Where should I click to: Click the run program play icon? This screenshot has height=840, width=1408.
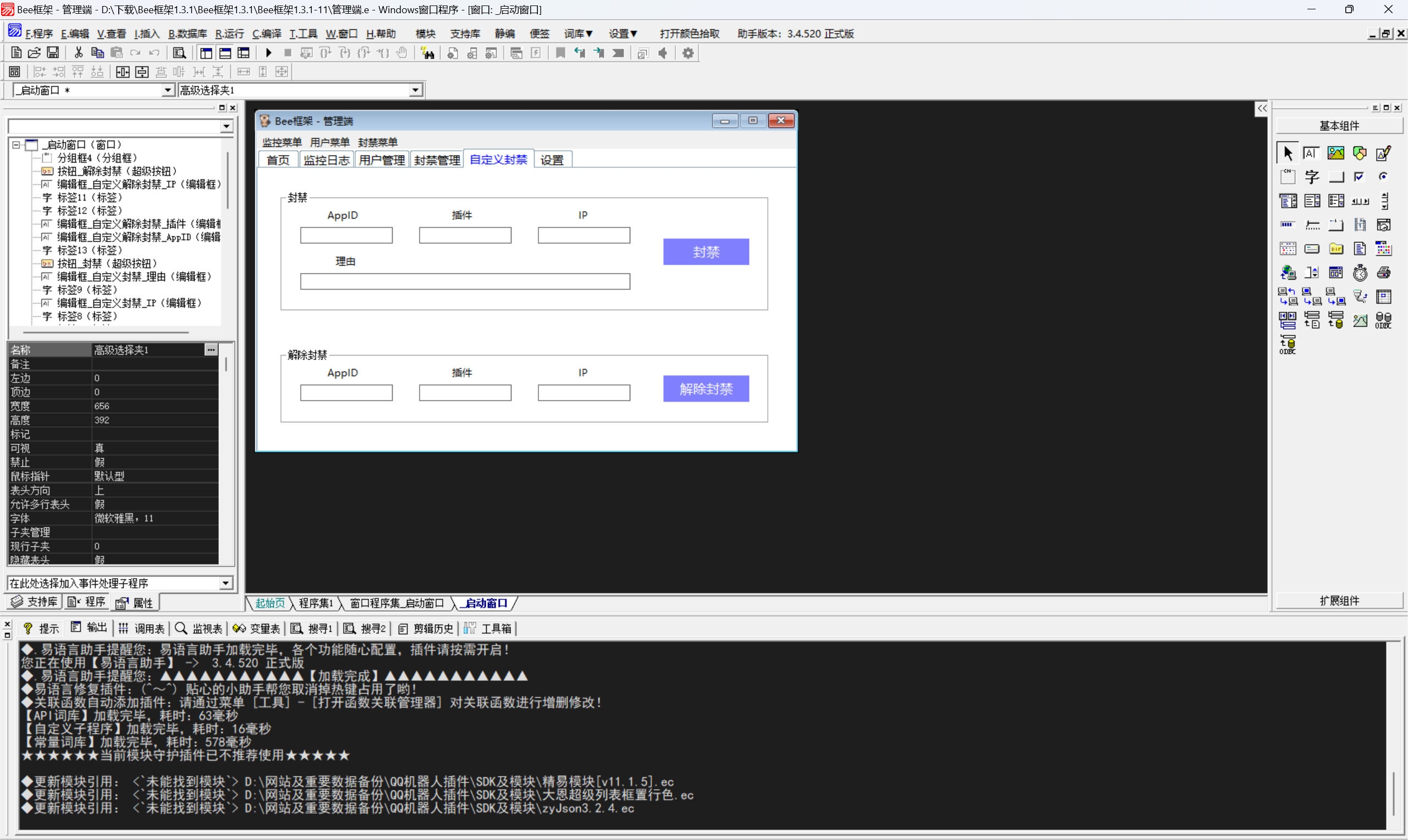coord(268,53)
